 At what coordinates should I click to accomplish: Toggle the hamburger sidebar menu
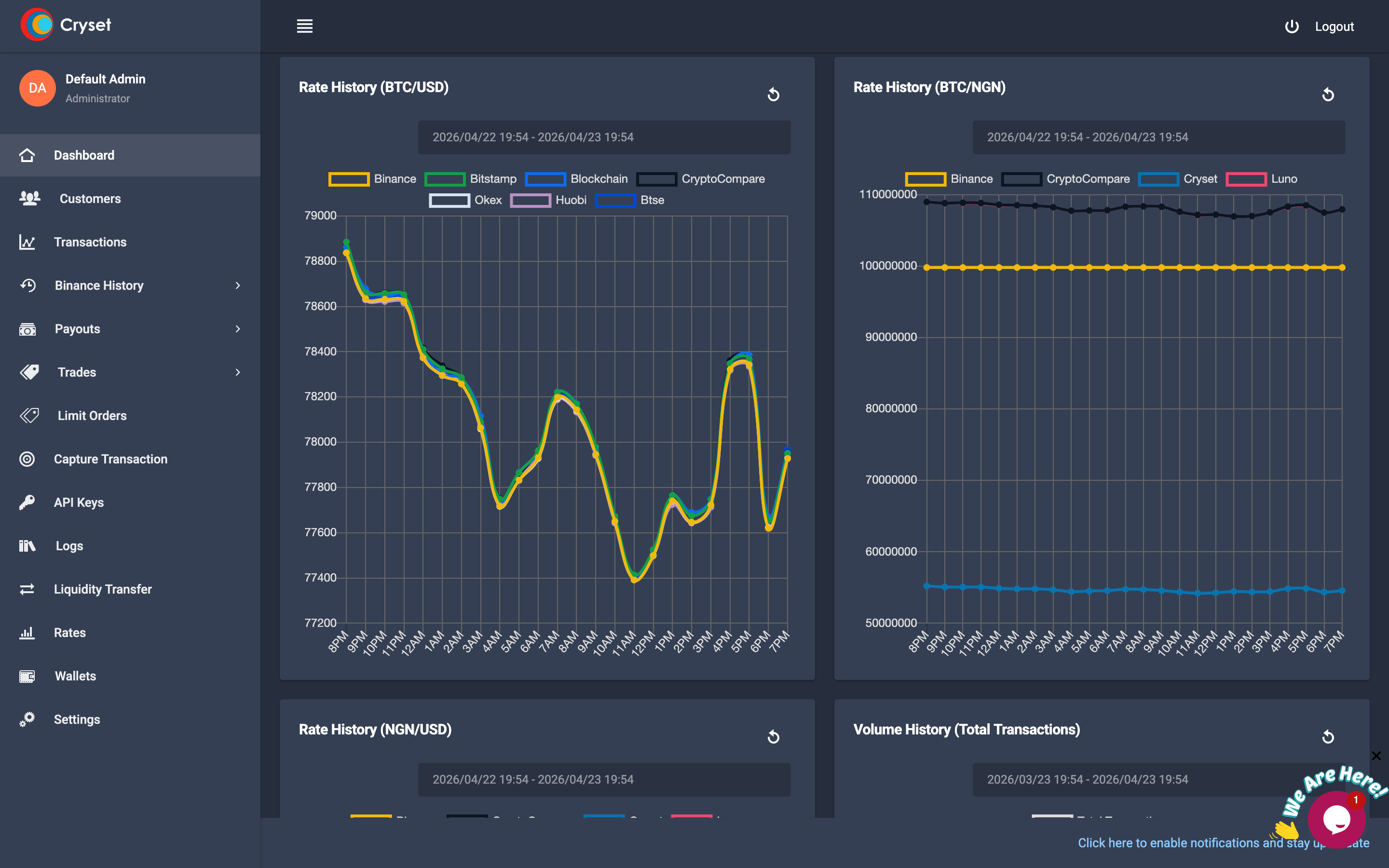coord(305,27)
